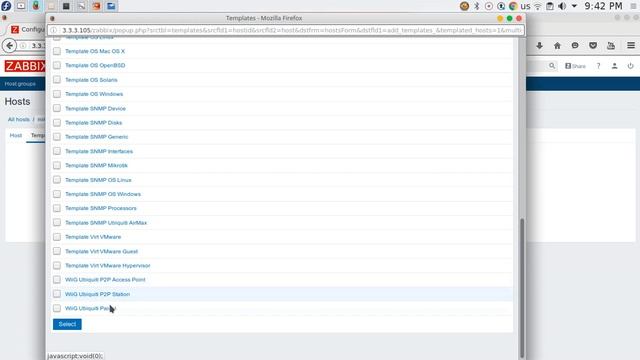Open Template SNMP OS Windows link
This screenshot has width=640, height=360.
(103, 194)
